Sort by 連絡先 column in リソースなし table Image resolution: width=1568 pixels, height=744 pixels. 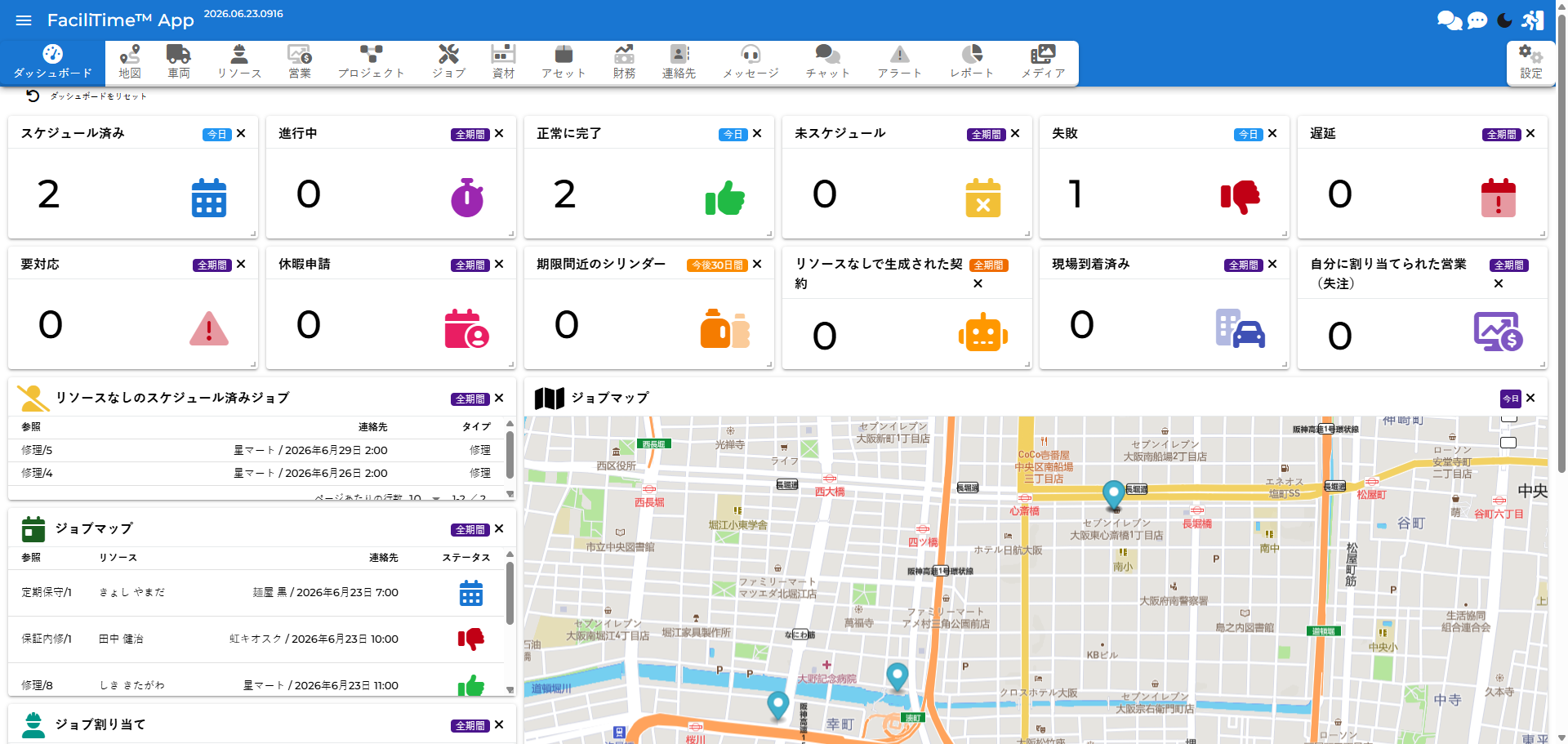[372, 427]
